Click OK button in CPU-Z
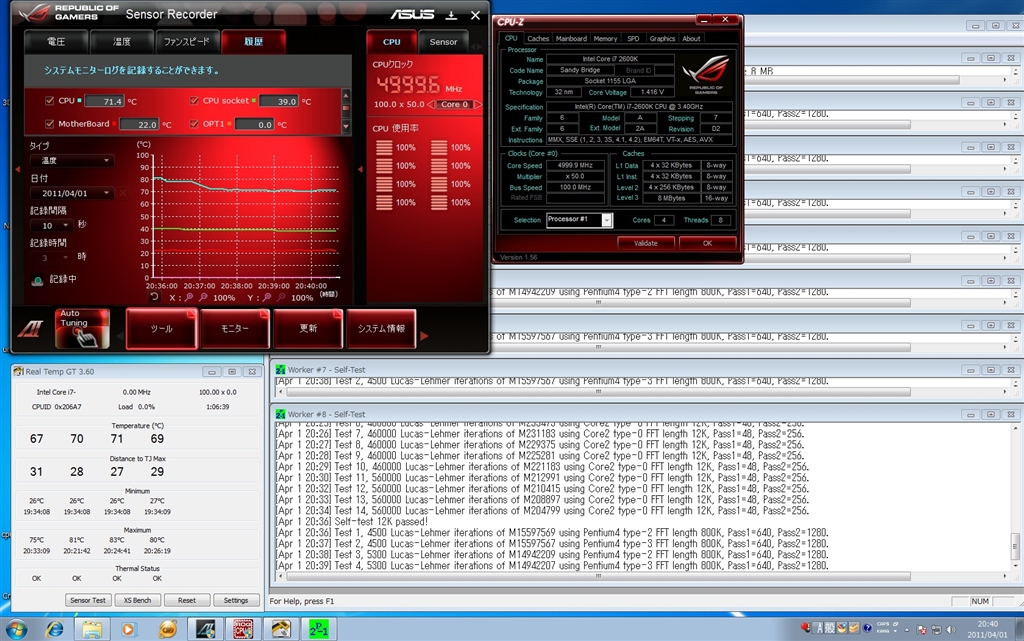Image resolution: width=1024 pixels, height=641 pixels. click(x=707, y=243)
